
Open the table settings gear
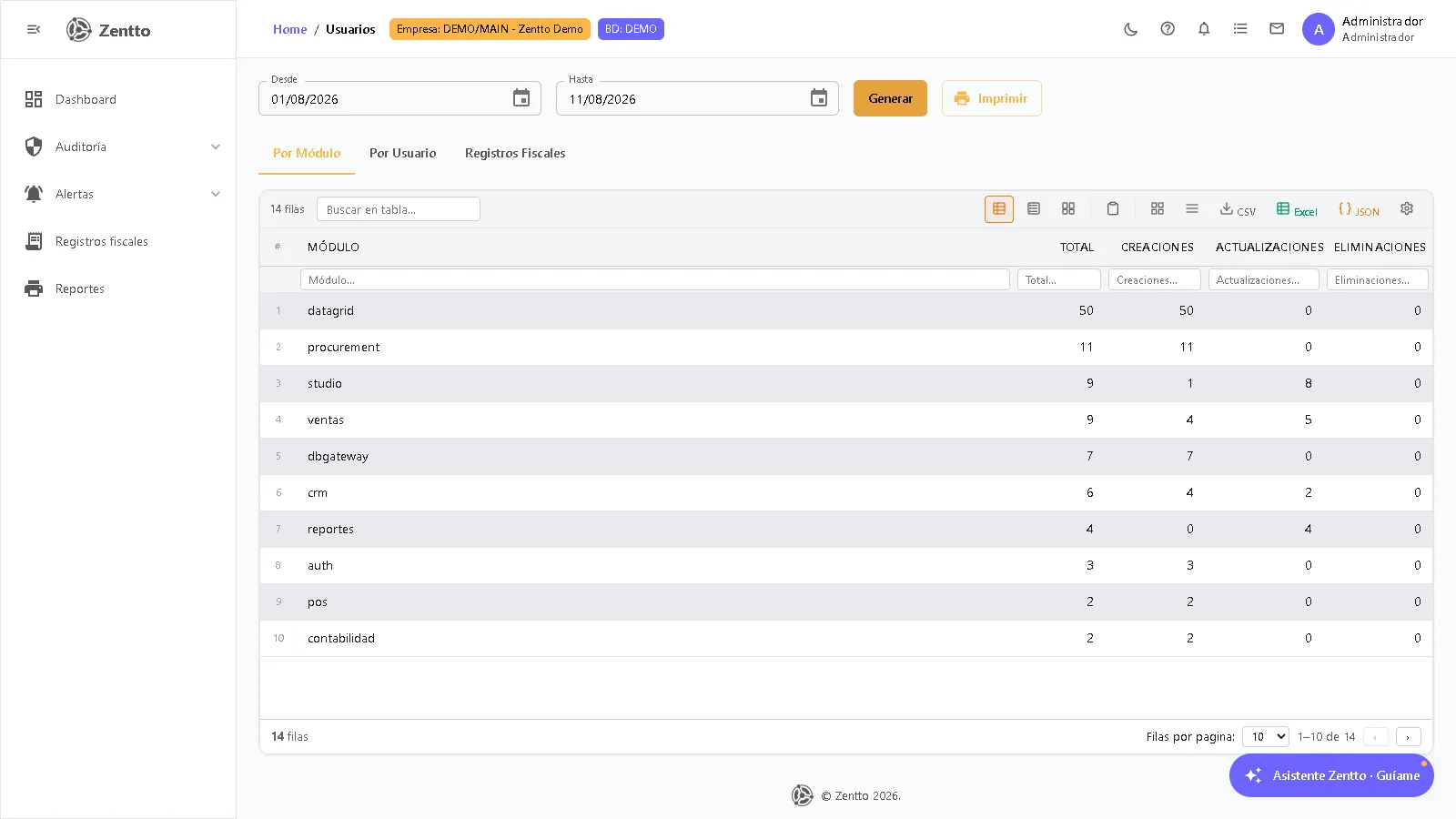click(1407, 208)
